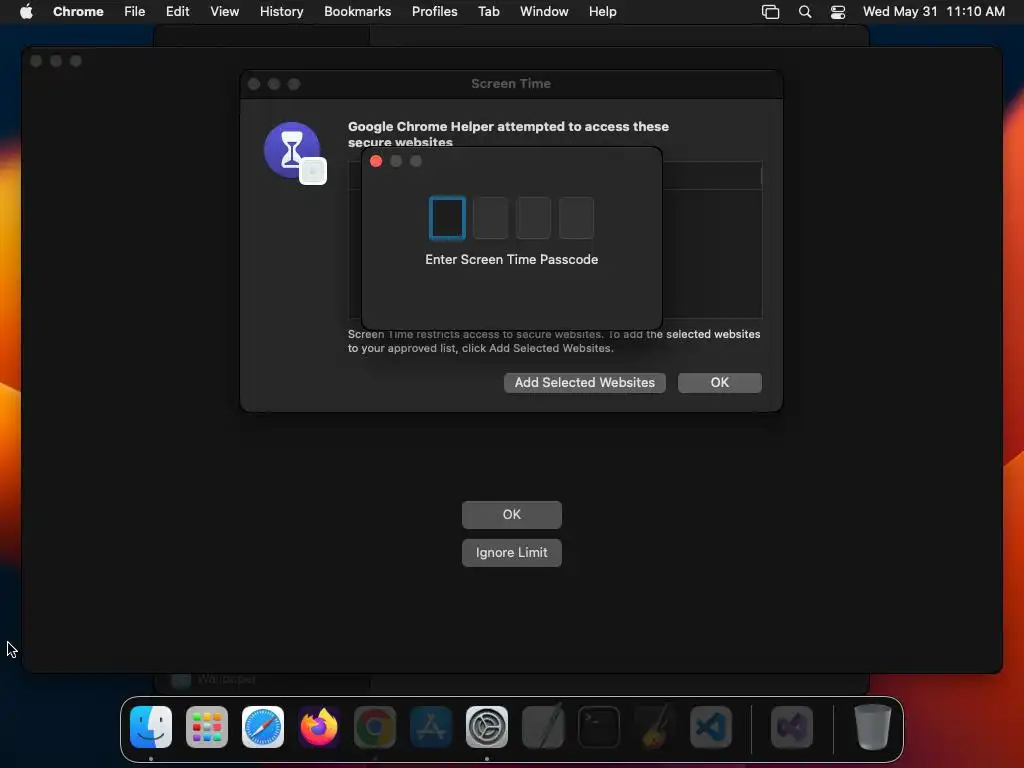Viewport: 1024px width, 768px height.
Task: Open the Tab menu
Action: pyautogui.click(x=488, y=11)
